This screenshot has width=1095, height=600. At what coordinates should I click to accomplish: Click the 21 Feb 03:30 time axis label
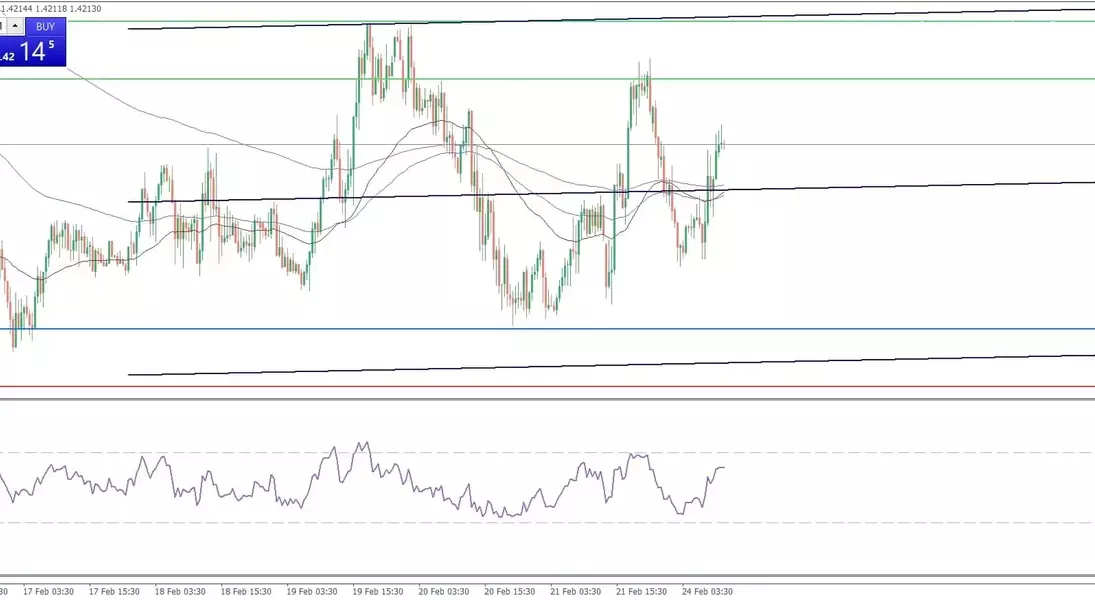pos(577,592)
